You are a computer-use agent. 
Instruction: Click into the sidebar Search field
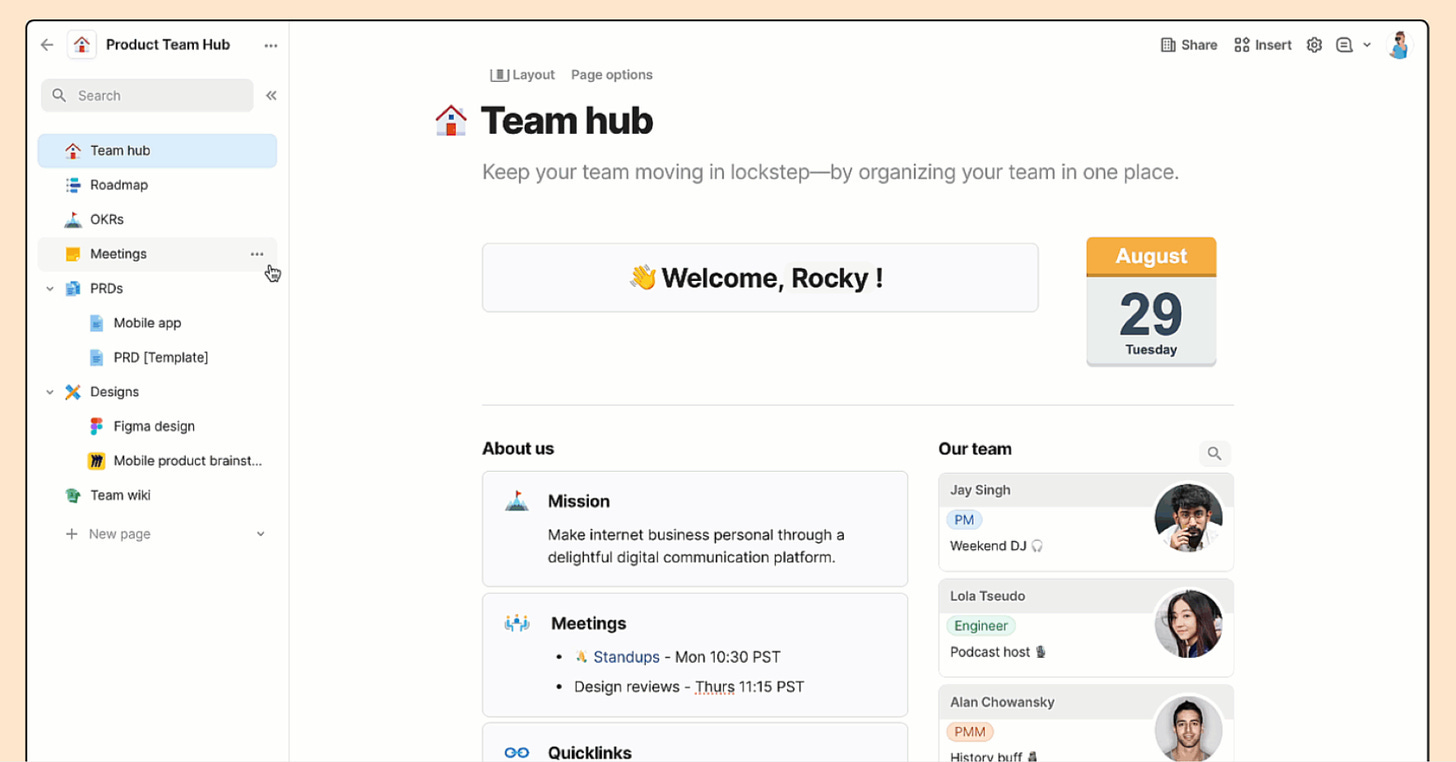point(147,96)
